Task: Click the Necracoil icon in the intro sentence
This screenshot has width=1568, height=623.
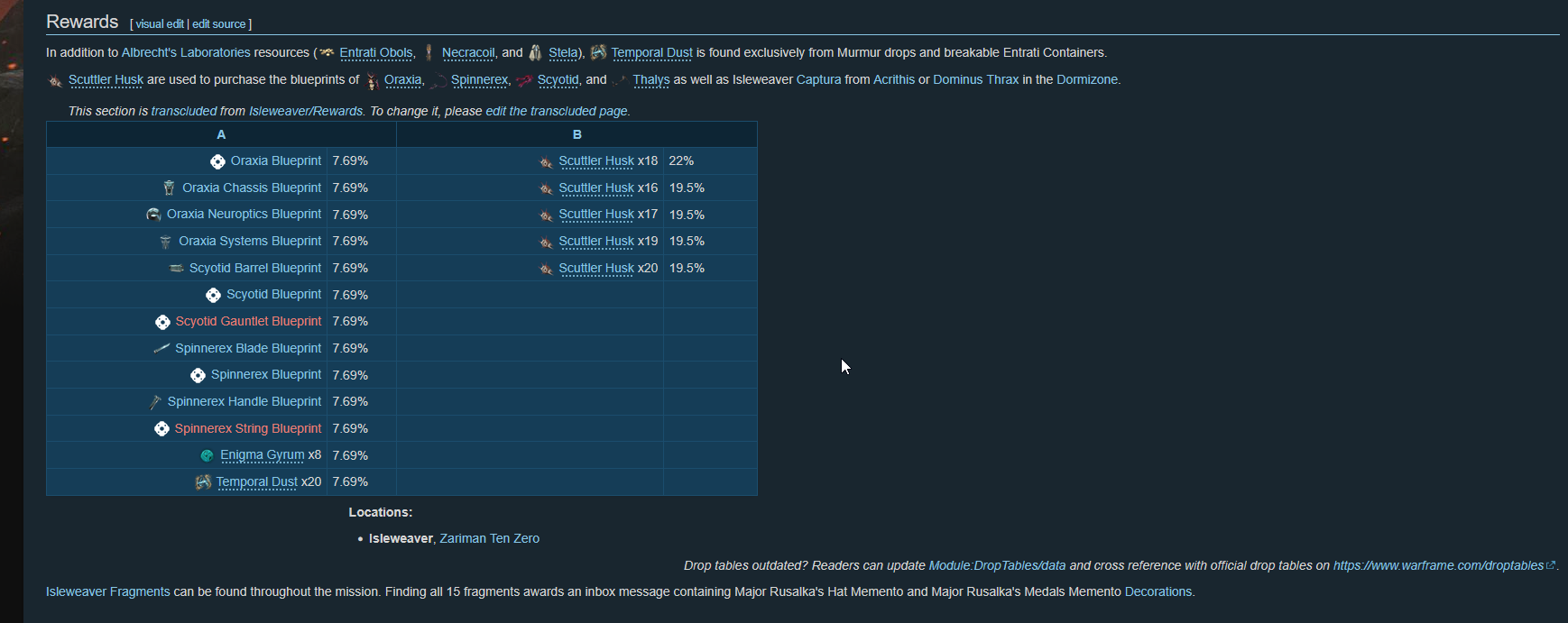Action: (429, 52)
